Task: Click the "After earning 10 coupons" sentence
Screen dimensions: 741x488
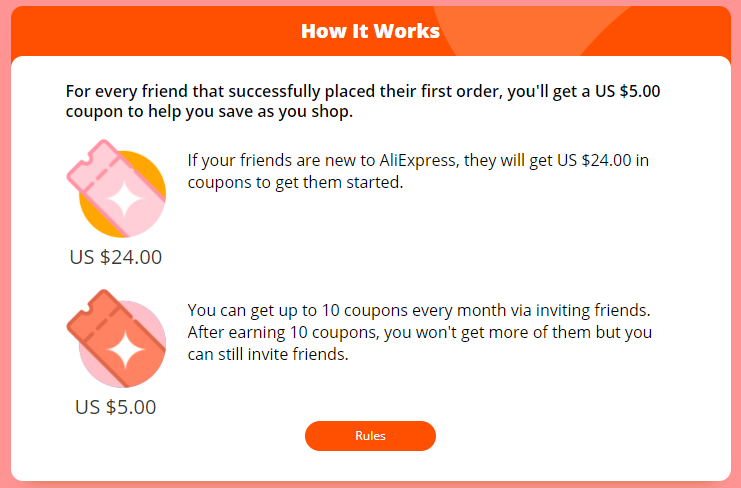Action: 420,332
